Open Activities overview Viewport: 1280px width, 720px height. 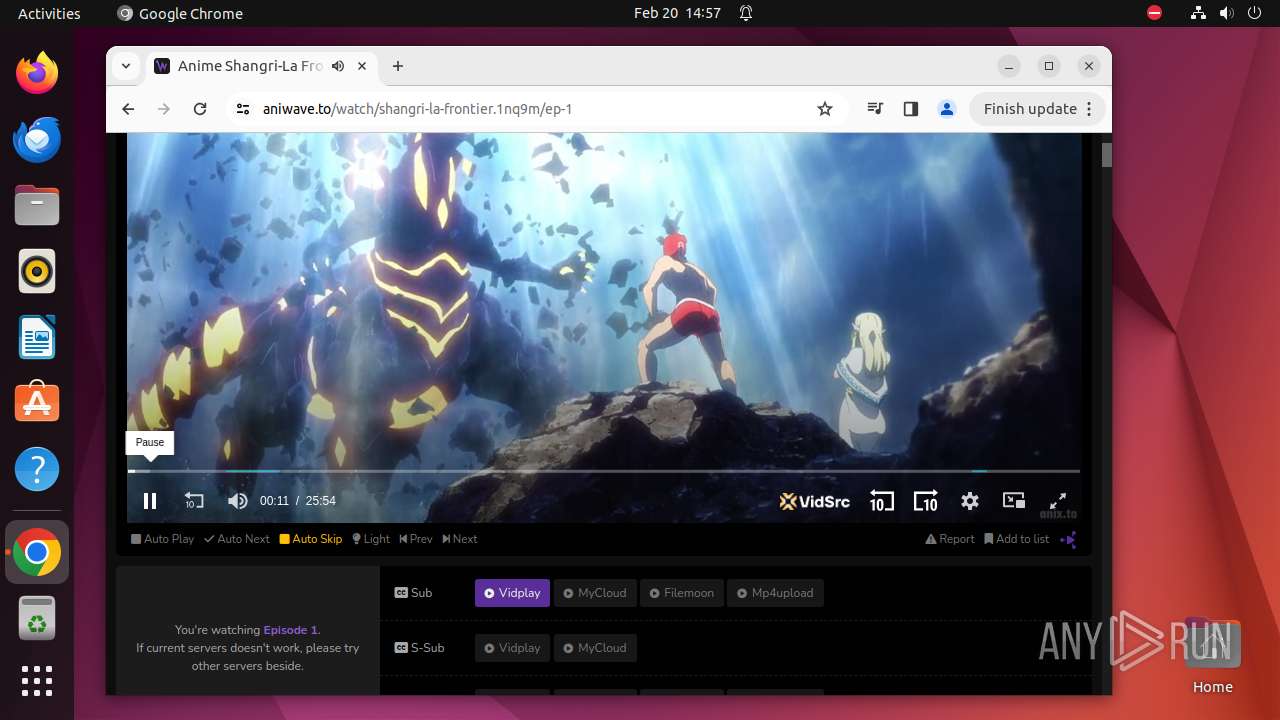point(49,13)
